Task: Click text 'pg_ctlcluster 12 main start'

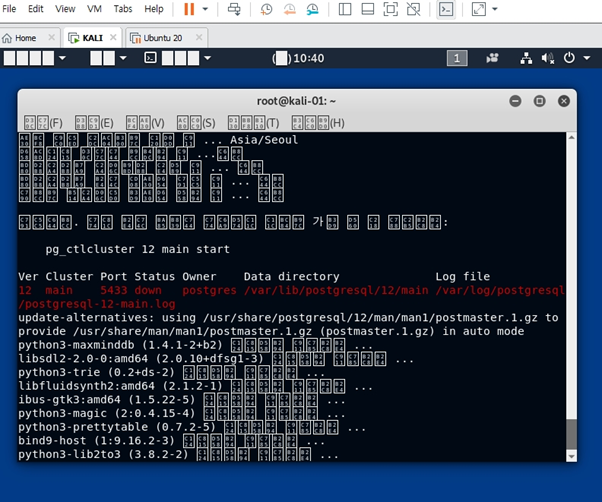Action: pyautogui.click(x=137, y=249)
